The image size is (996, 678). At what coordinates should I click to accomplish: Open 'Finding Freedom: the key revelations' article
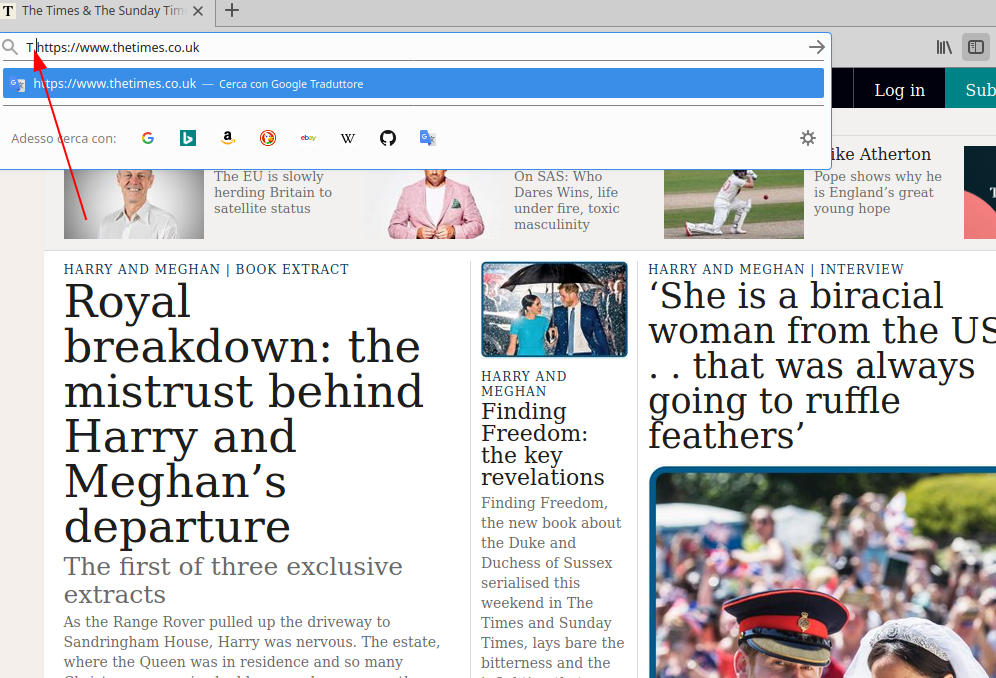tap(543, 444)
